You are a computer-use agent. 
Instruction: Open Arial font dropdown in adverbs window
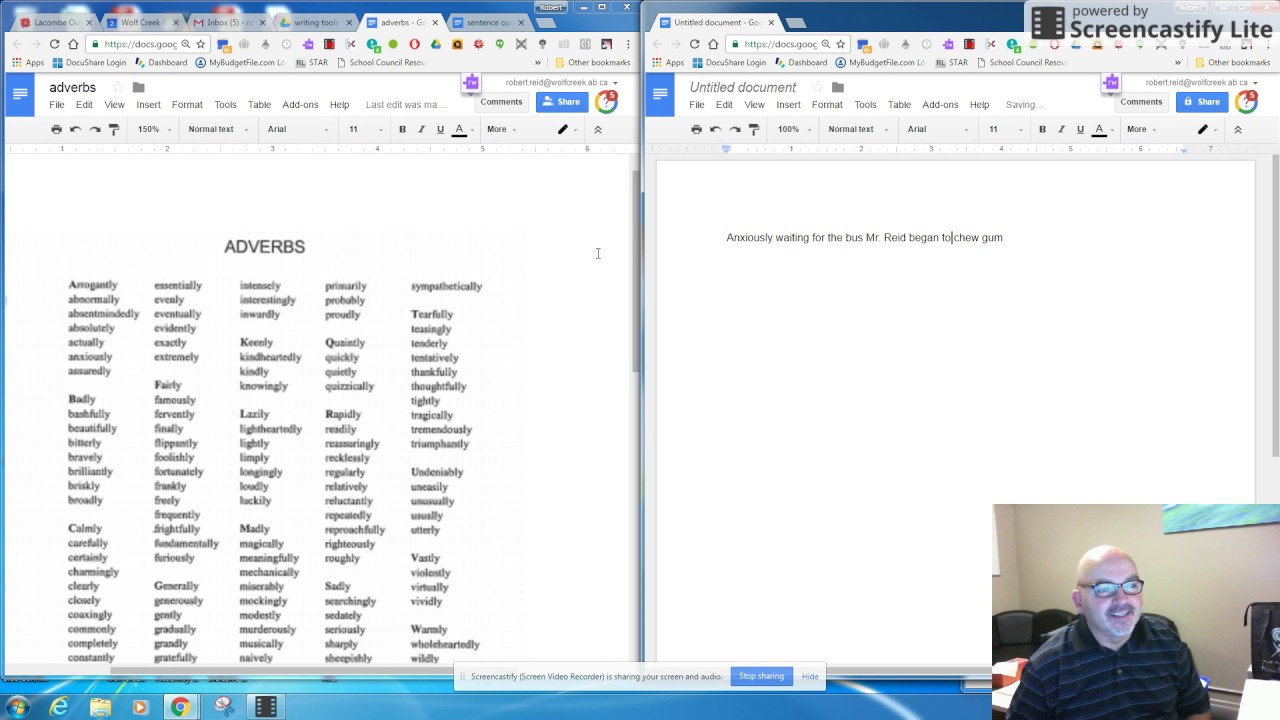[298, 129]
